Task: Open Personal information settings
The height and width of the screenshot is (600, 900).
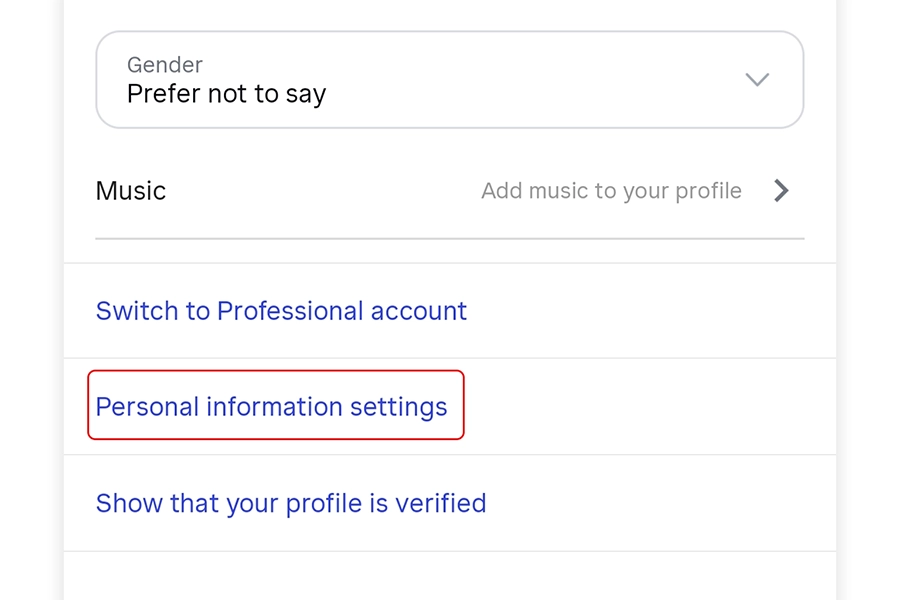Action: [x=271, y=407]
